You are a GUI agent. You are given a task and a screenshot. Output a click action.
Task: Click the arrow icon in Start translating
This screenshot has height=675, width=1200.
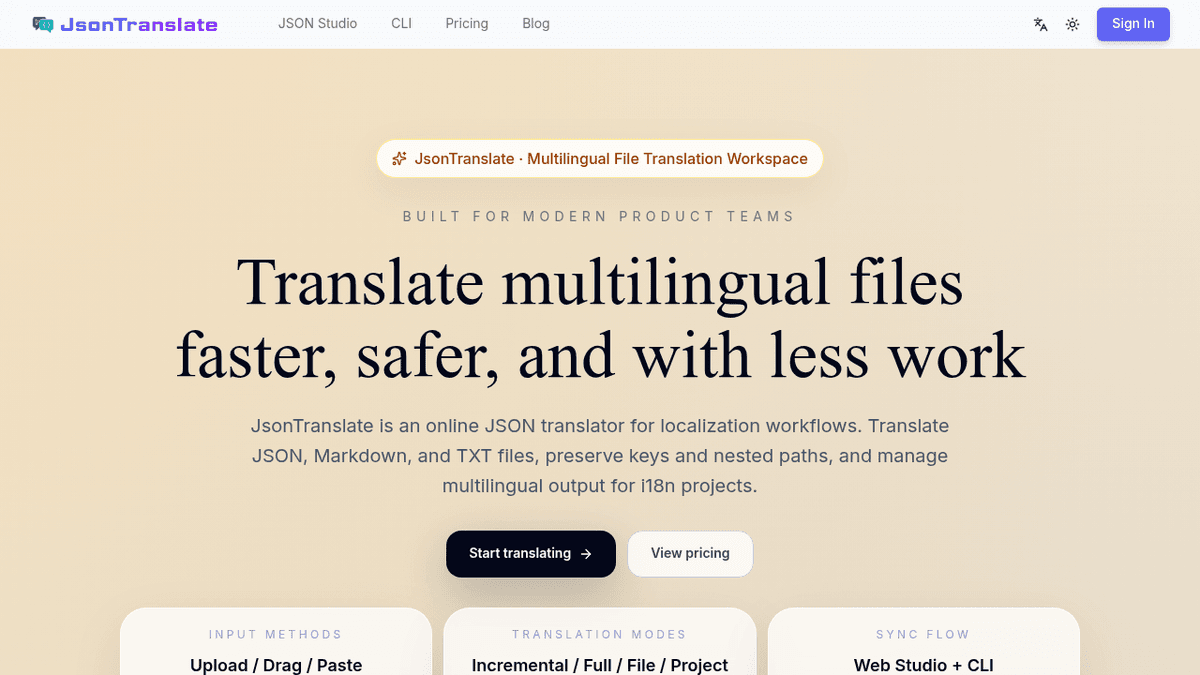(586, 554)
